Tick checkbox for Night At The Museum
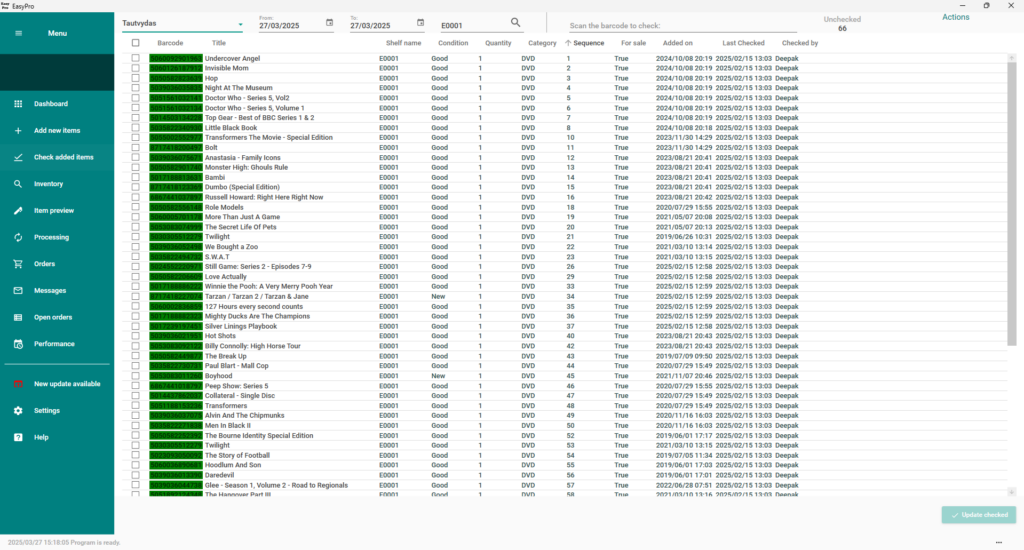The height and width of the screenshot is (550, 1024). pos(135,88)
